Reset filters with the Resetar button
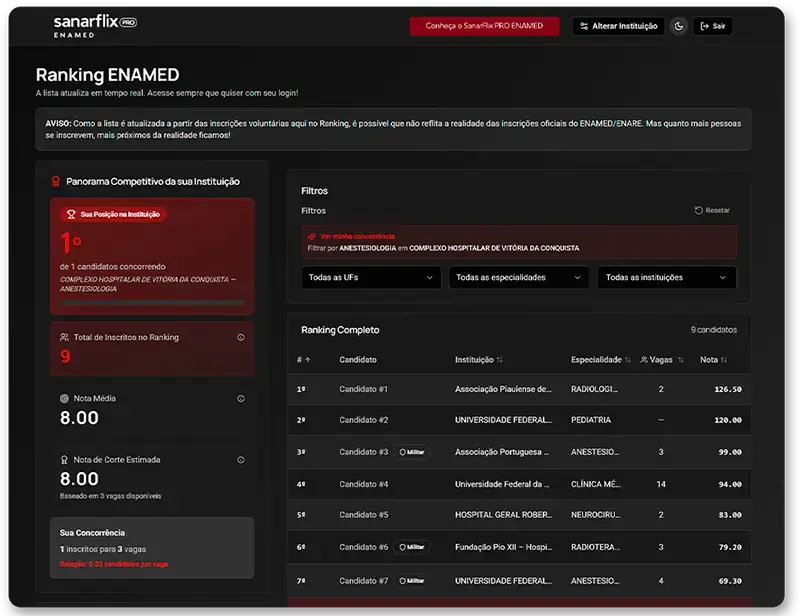800x616 pixels. pyautogui.click(x=712, y=211)
